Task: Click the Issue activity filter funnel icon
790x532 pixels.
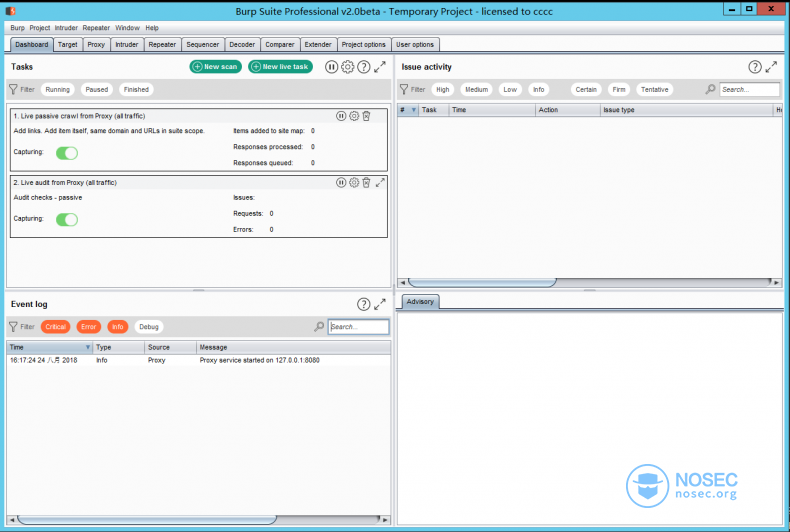Action: [404, 89]
